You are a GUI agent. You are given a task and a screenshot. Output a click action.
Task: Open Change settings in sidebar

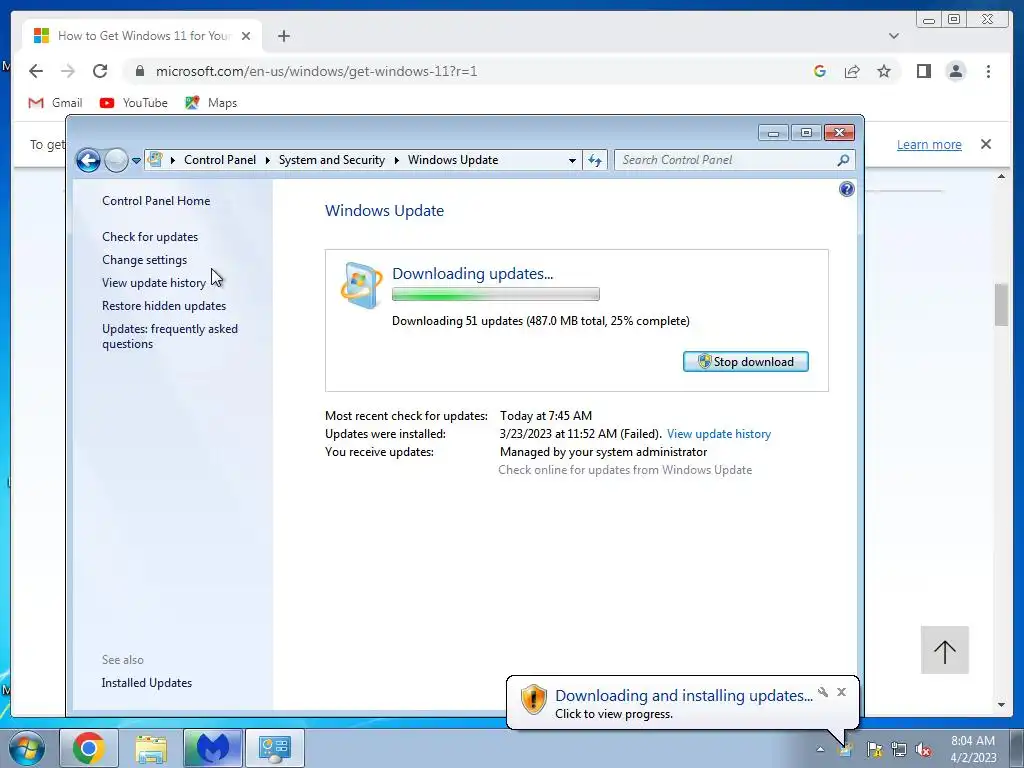144,260
